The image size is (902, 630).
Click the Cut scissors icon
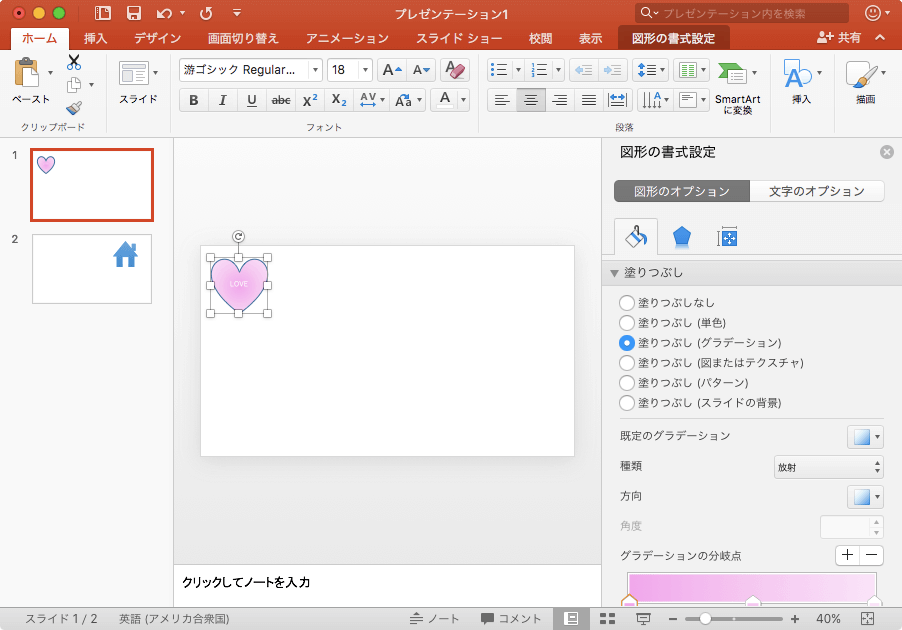(x=74, y=62)
